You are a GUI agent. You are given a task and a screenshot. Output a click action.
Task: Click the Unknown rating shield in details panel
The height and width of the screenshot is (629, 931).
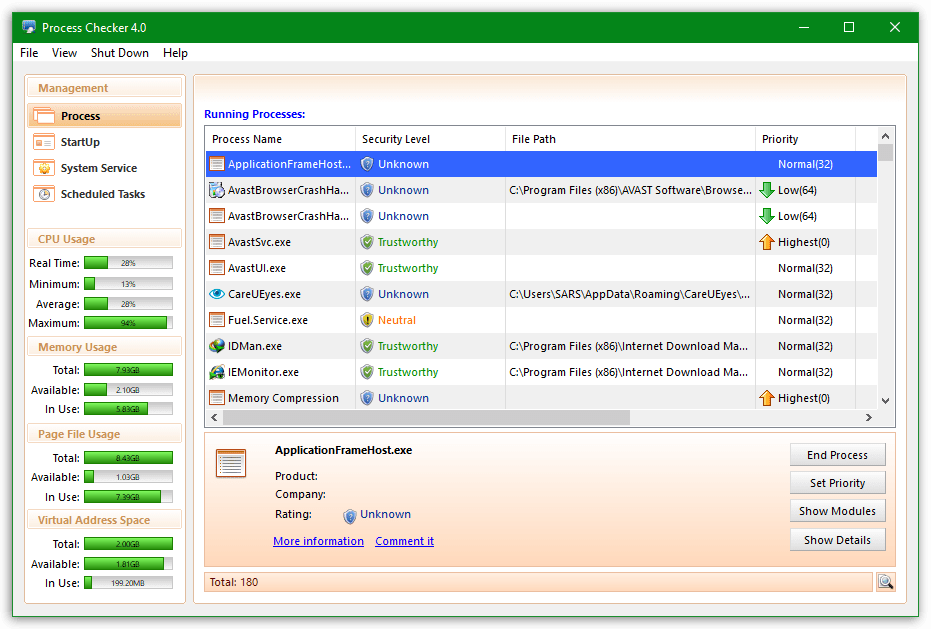tap(350, 516)
